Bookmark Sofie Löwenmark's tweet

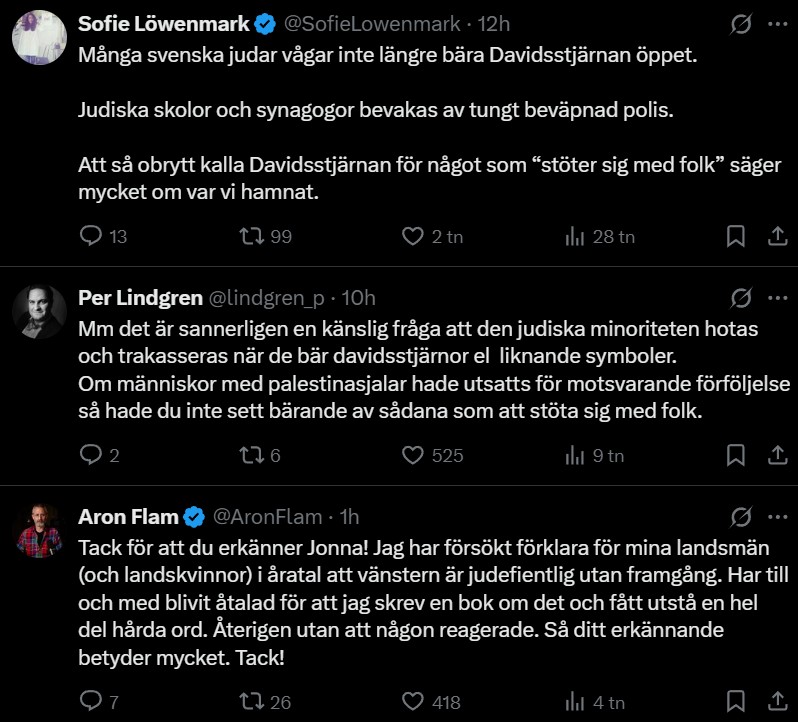coord(735,236)
